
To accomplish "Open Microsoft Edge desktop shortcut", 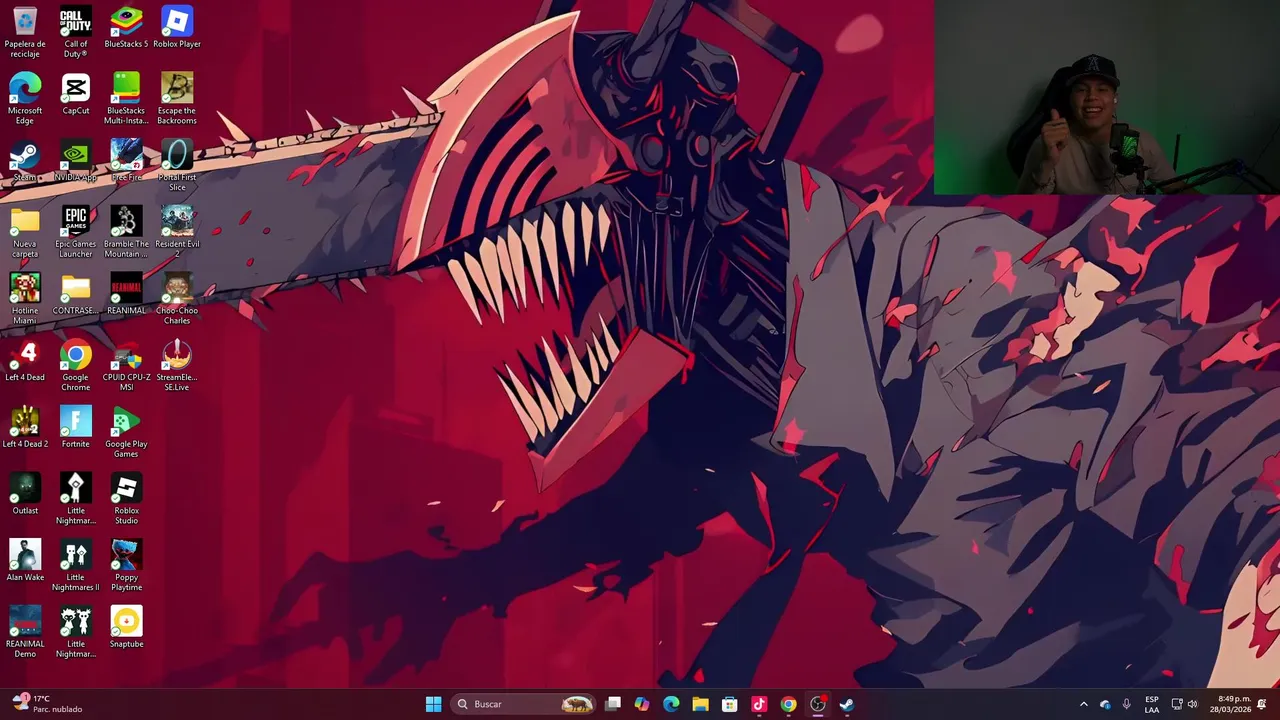I will (25, 98).
